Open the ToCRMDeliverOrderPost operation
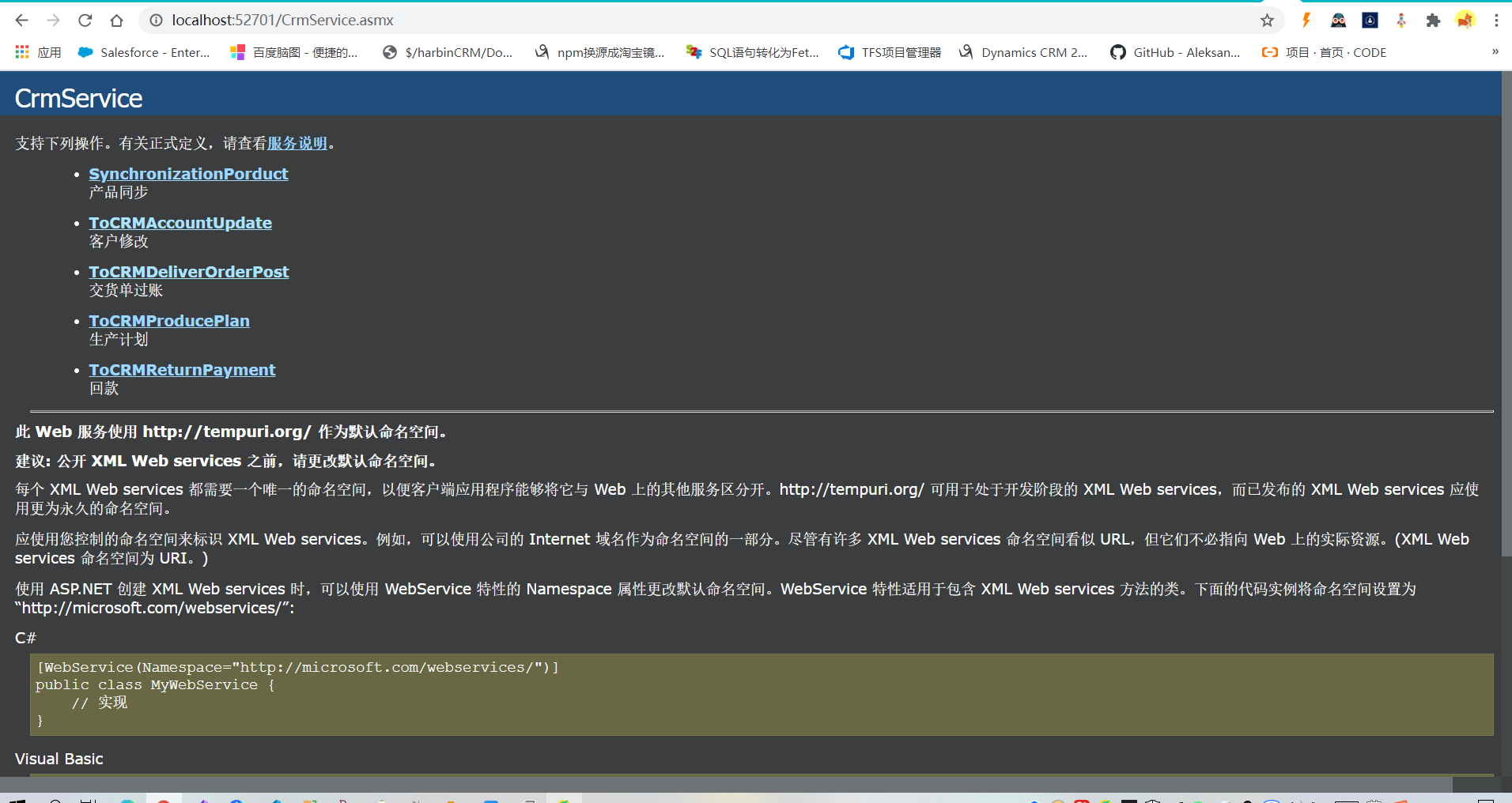This screenshot has height=803, width=1512. coord(189,271)
